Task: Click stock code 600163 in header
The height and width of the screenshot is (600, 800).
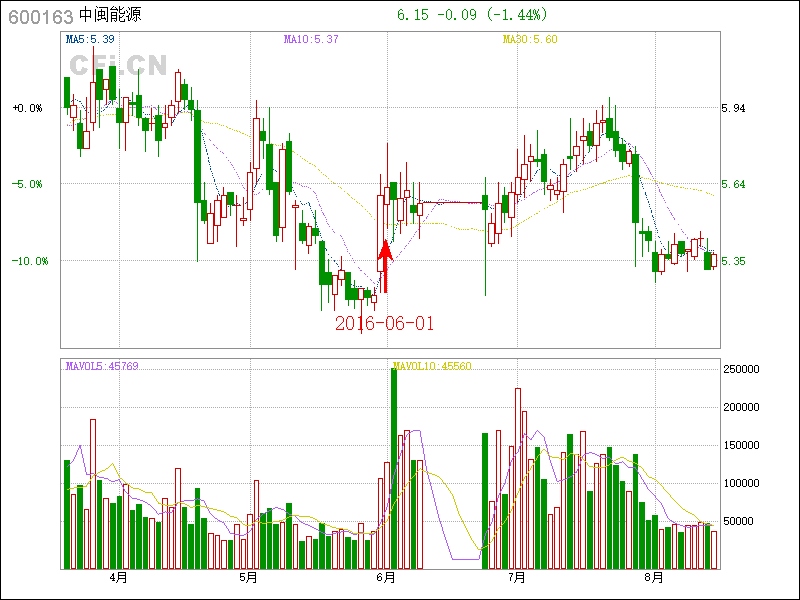Action: pos(41,16)
